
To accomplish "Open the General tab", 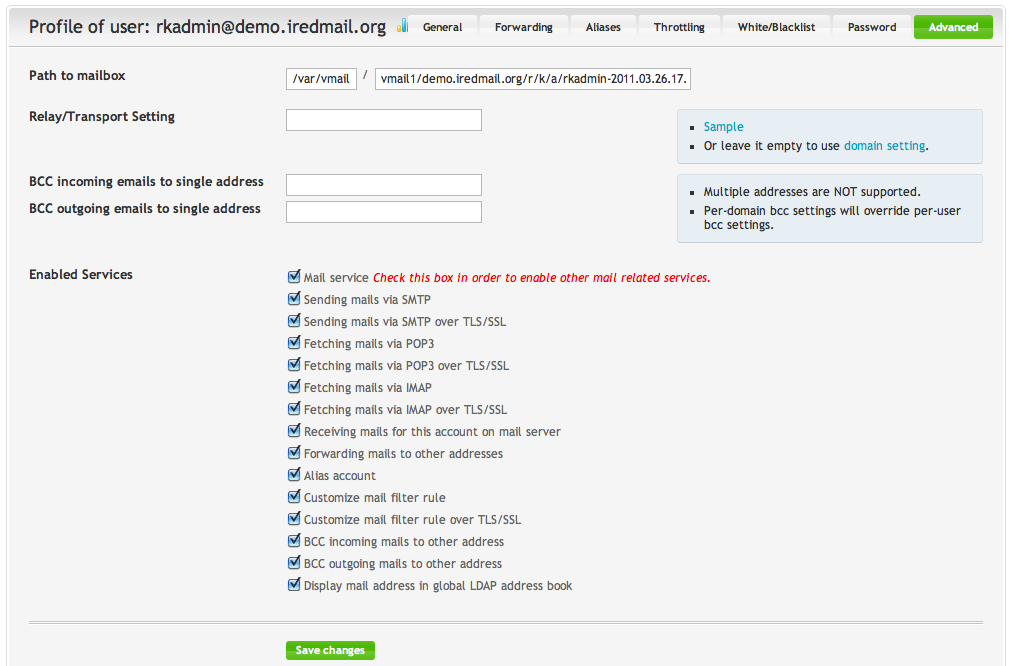I will point(442,27).
